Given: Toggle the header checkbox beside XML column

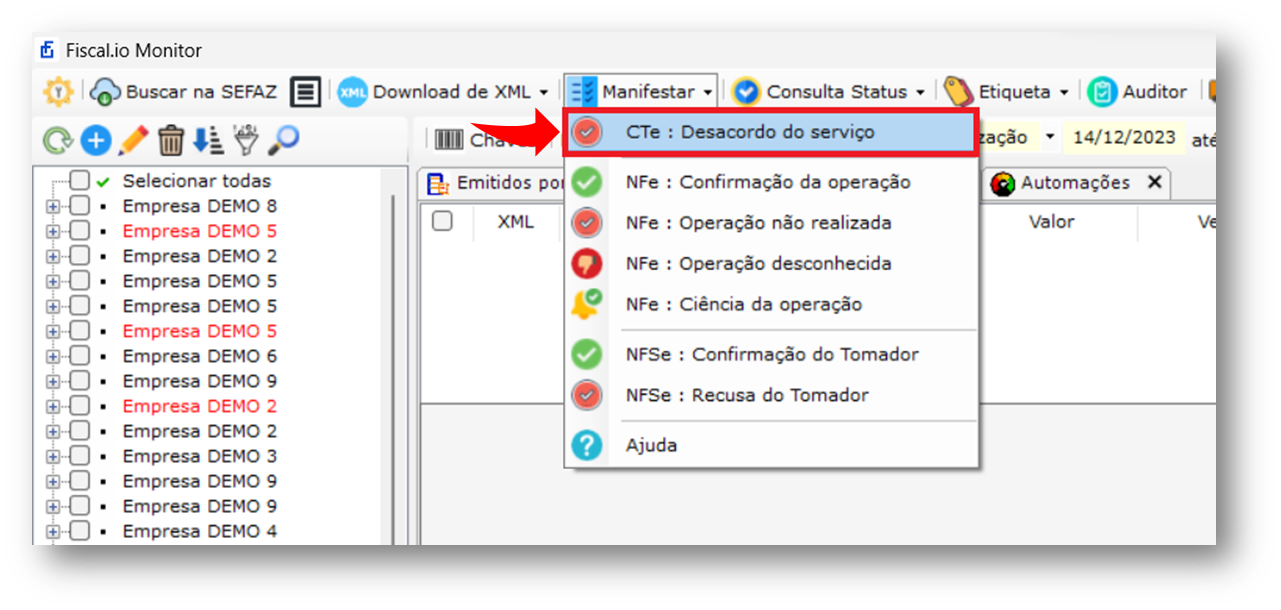Looking at the screenshot, I should coord(442,221).
